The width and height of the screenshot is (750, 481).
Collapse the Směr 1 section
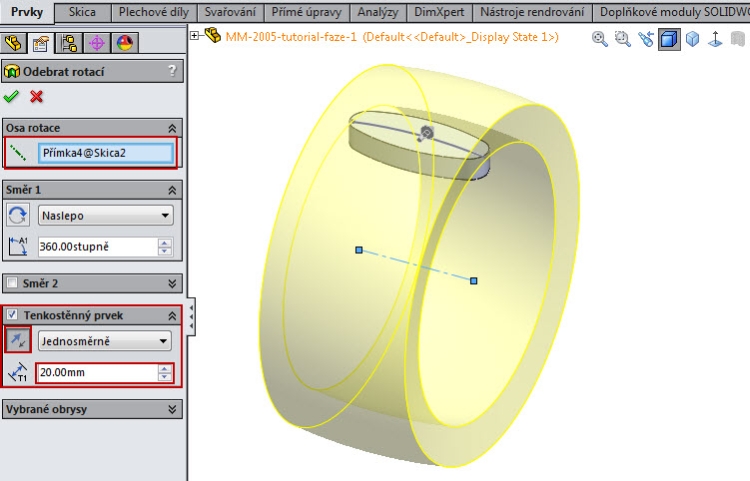click(172, 190)
